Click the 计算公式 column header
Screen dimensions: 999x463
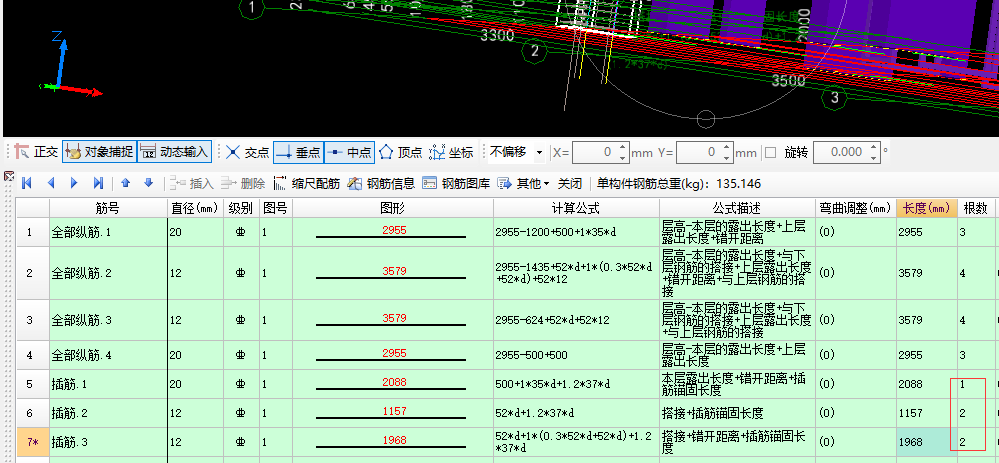576,208
